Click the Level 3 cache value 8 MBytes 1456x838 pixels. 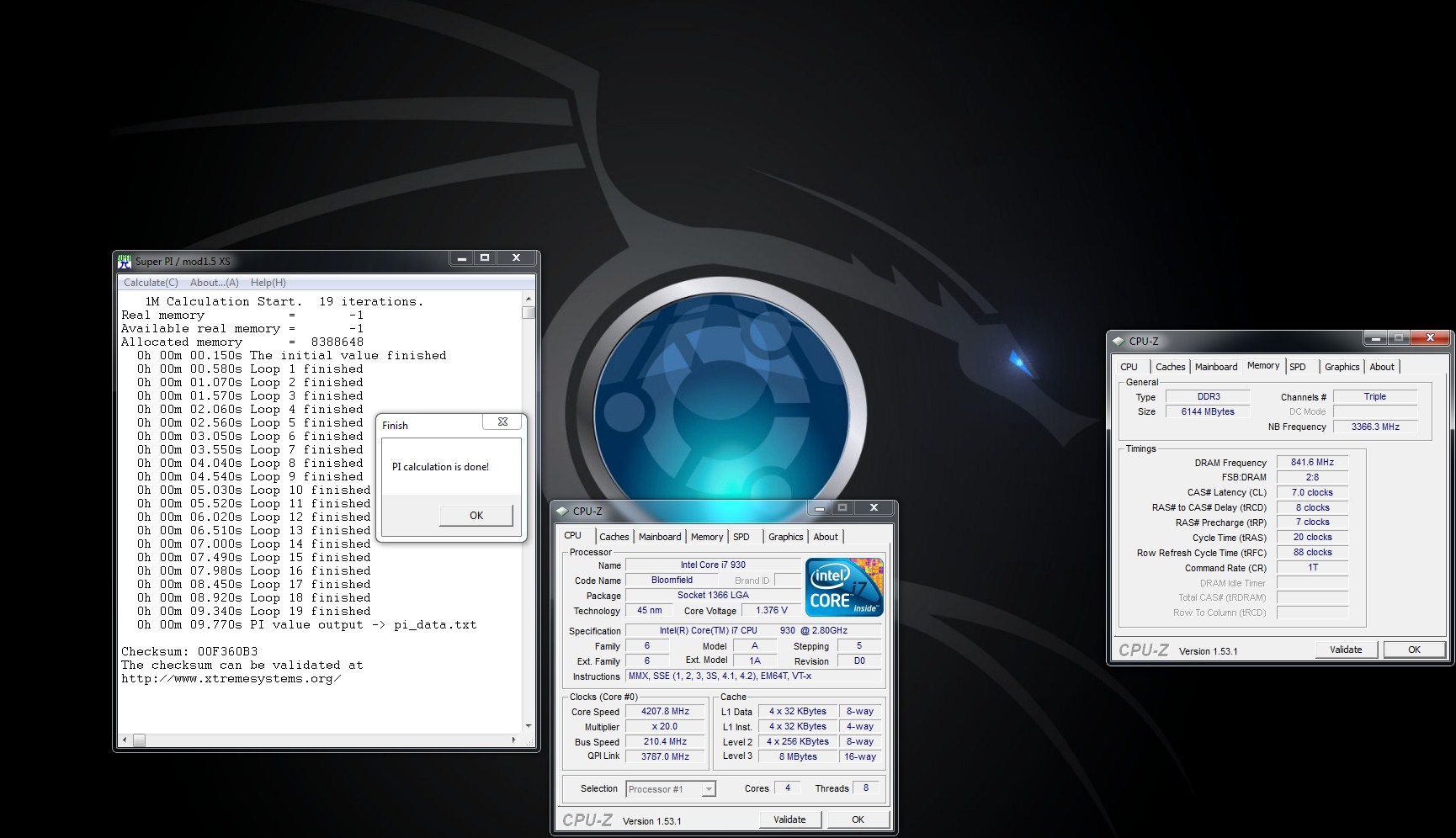pos(798,757)
